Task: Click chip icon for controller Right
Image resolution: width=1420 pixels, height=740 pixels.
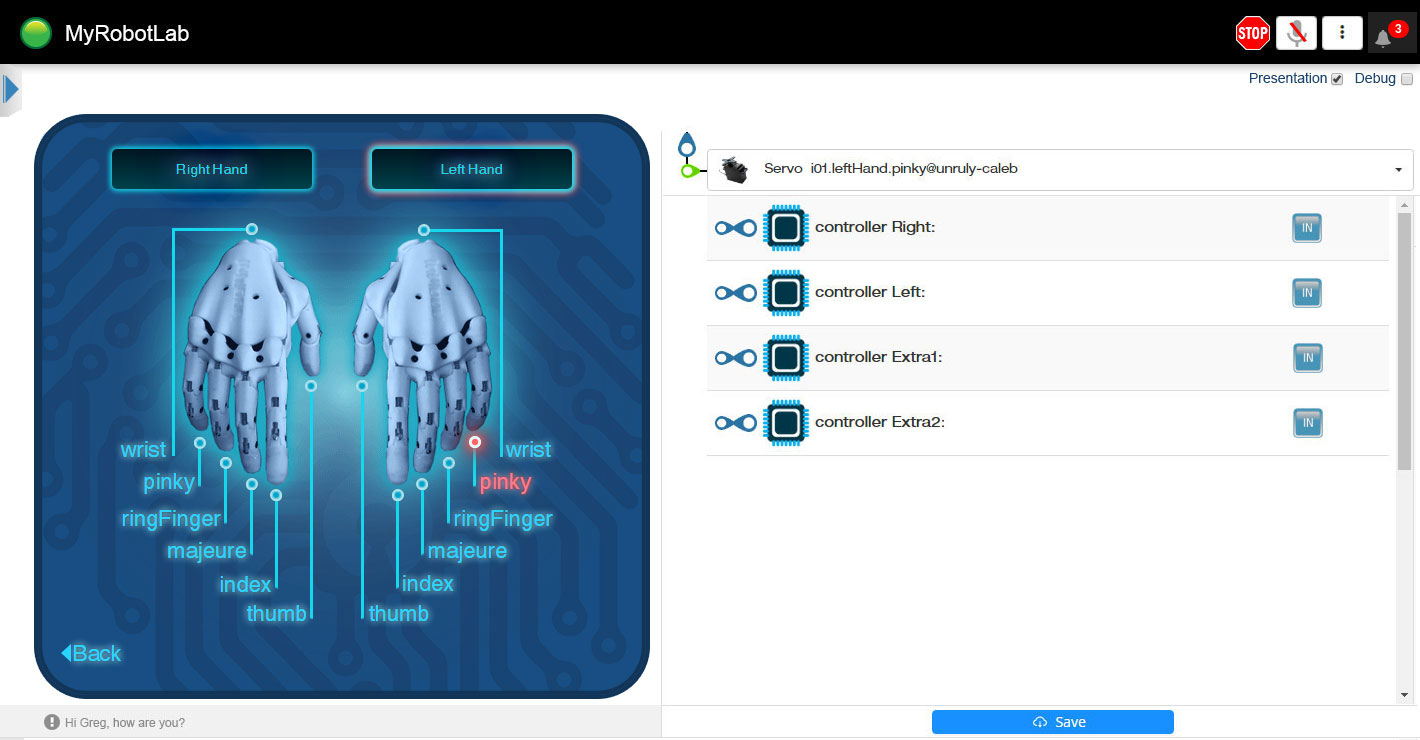Action: (786, 228)
